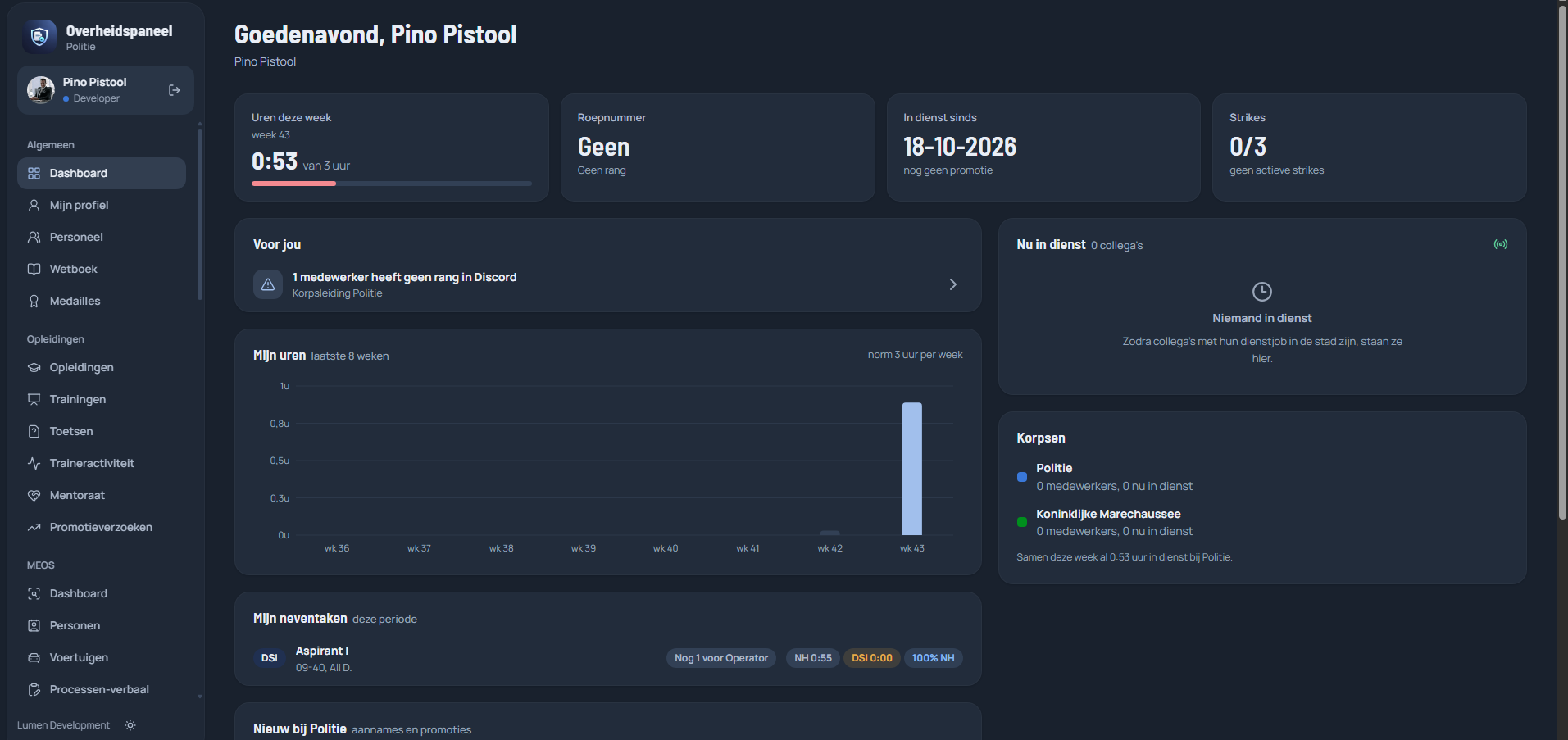The image size is (1568, 740).
Task: Click the Overheidspaneel shield logo
Action: 39,37
